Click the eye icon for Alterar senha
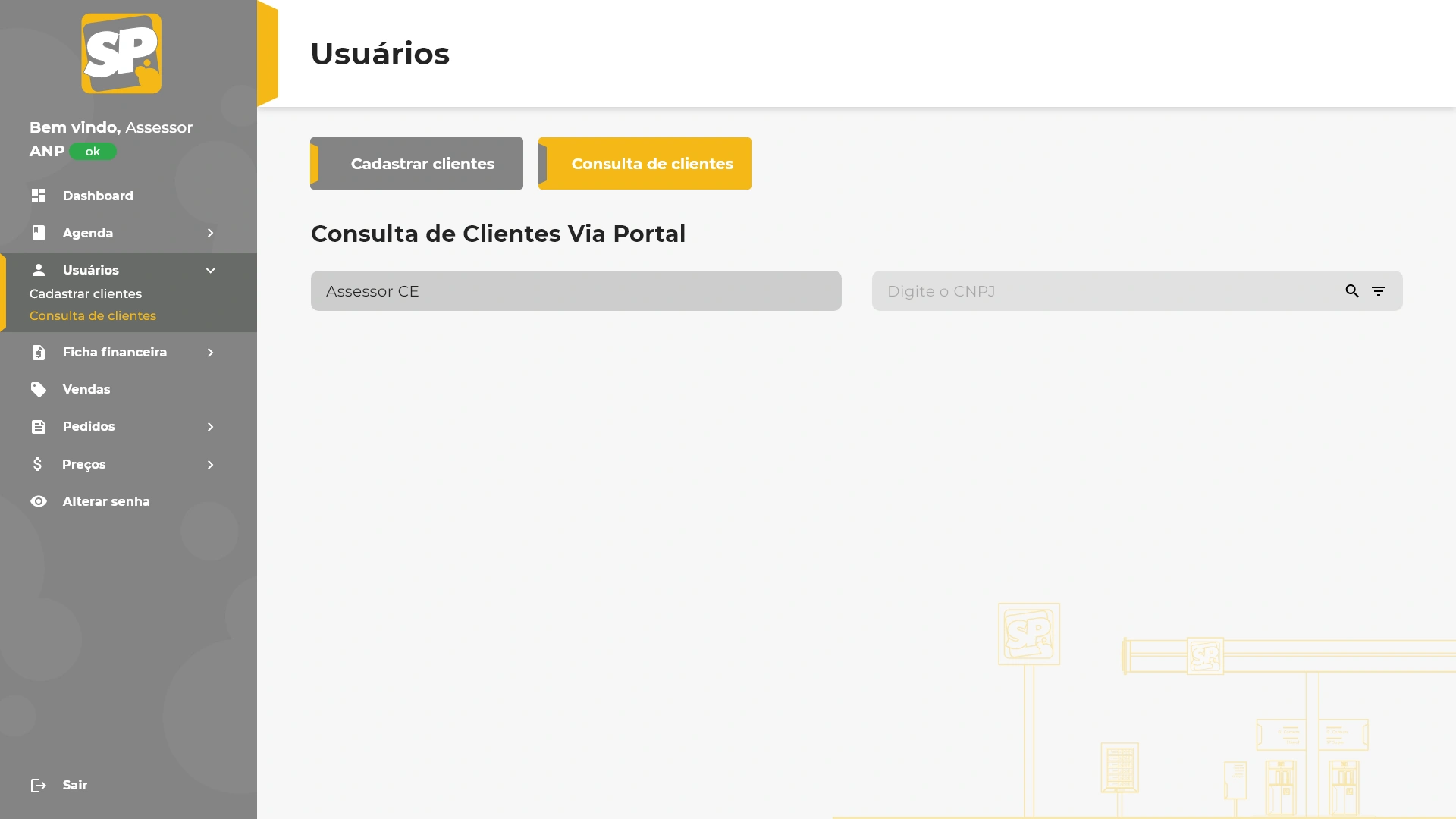 click(39, 501)
